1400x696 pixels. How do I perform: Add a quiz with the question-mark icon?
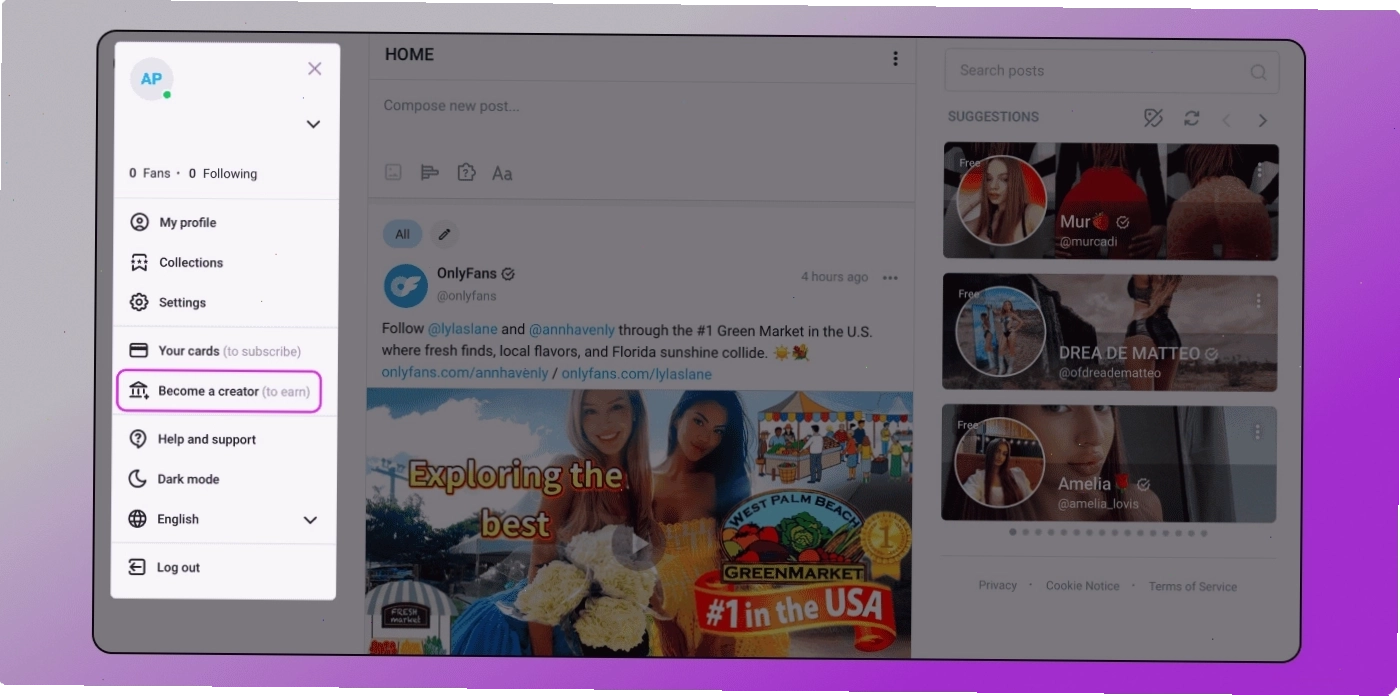(466, 172)
